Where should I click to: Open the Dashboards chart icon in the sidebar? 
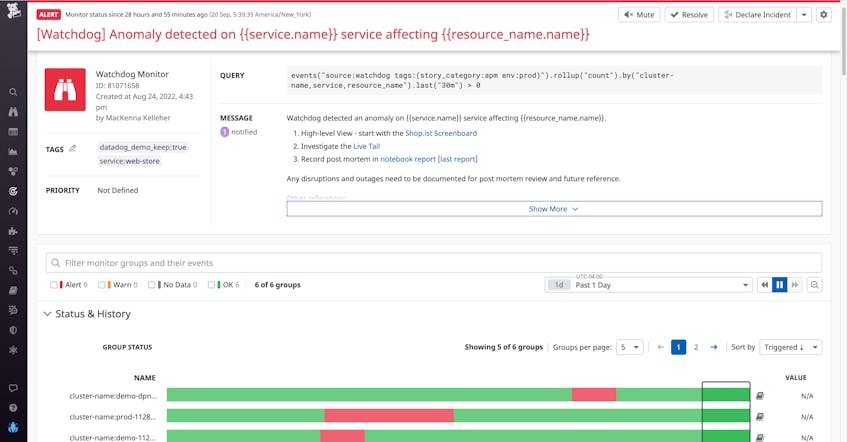click(x=13, y=152)
